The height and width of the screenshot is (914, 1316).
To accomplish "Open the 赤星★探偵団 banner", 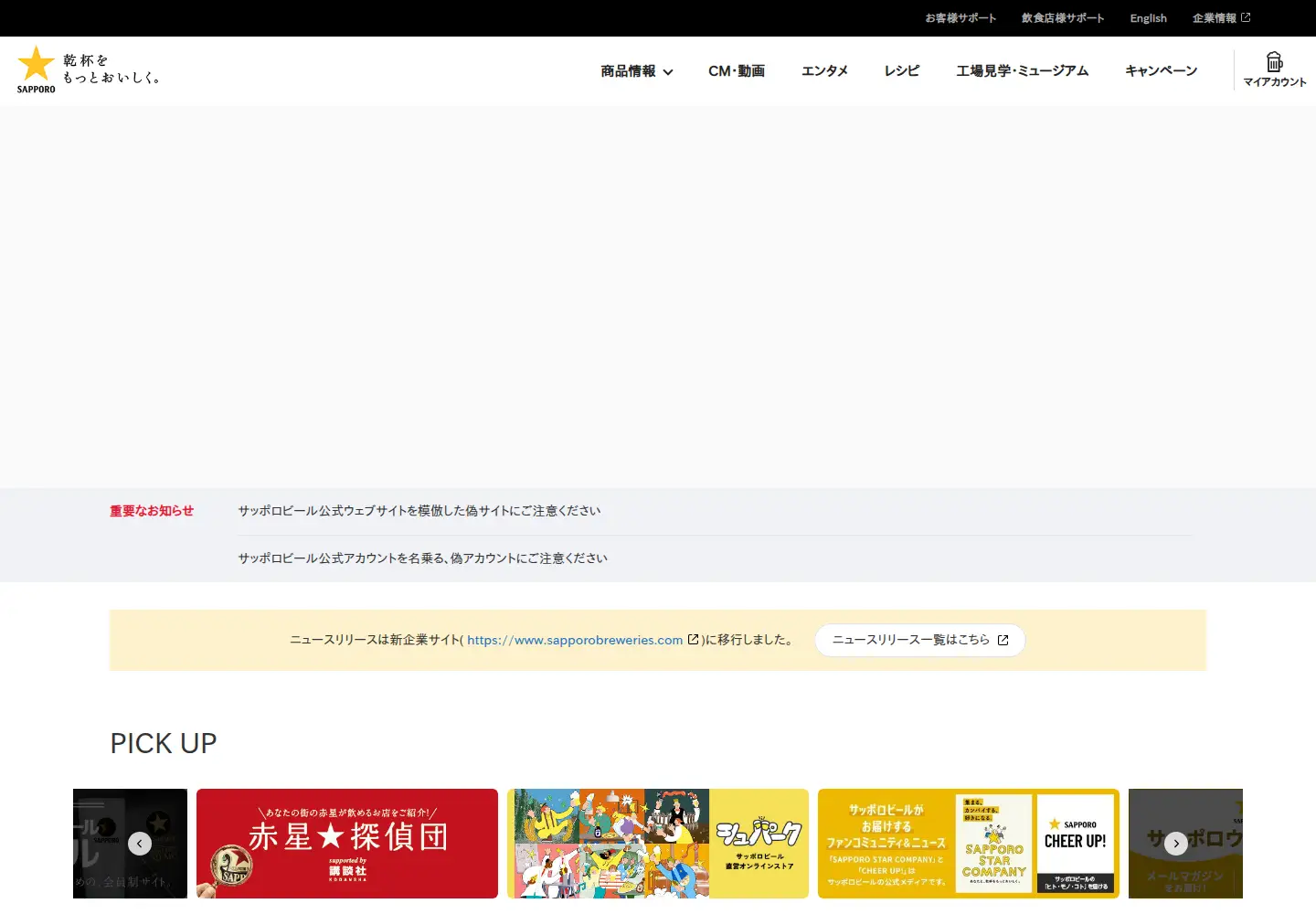I will pyautogui.click(x=347, y=844).
